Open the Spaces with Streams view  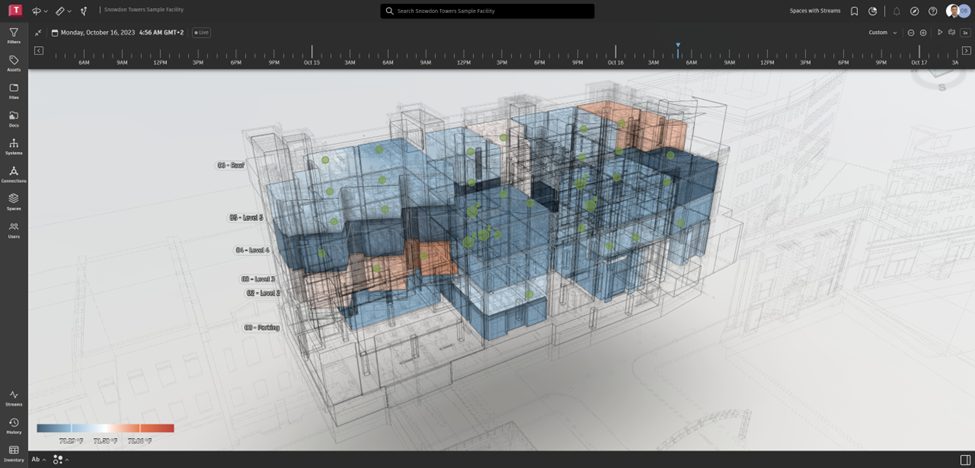815,11
